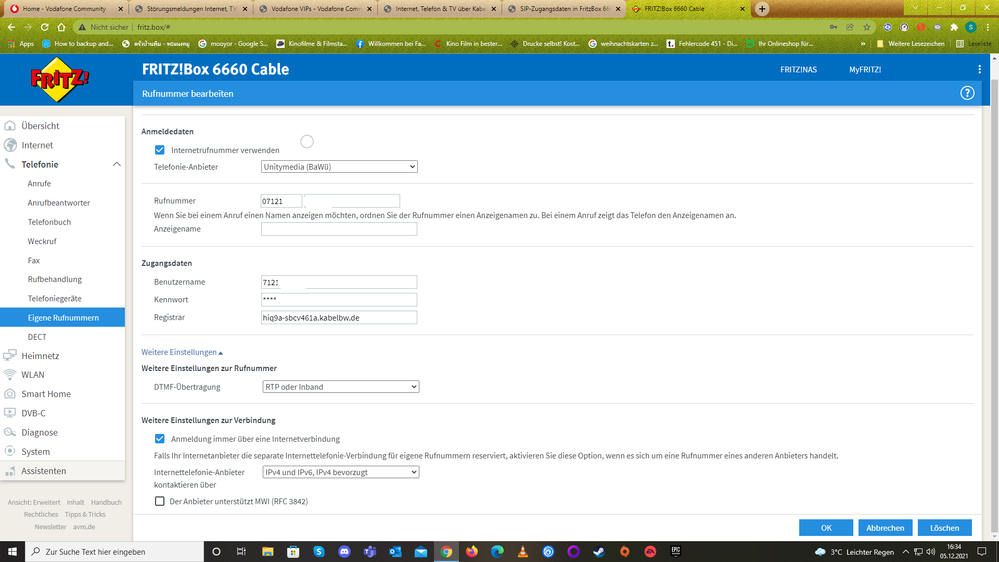The image size is (999, 562).
Task: Open Assistenten in the sidebar
Action: tap(43, 471)
